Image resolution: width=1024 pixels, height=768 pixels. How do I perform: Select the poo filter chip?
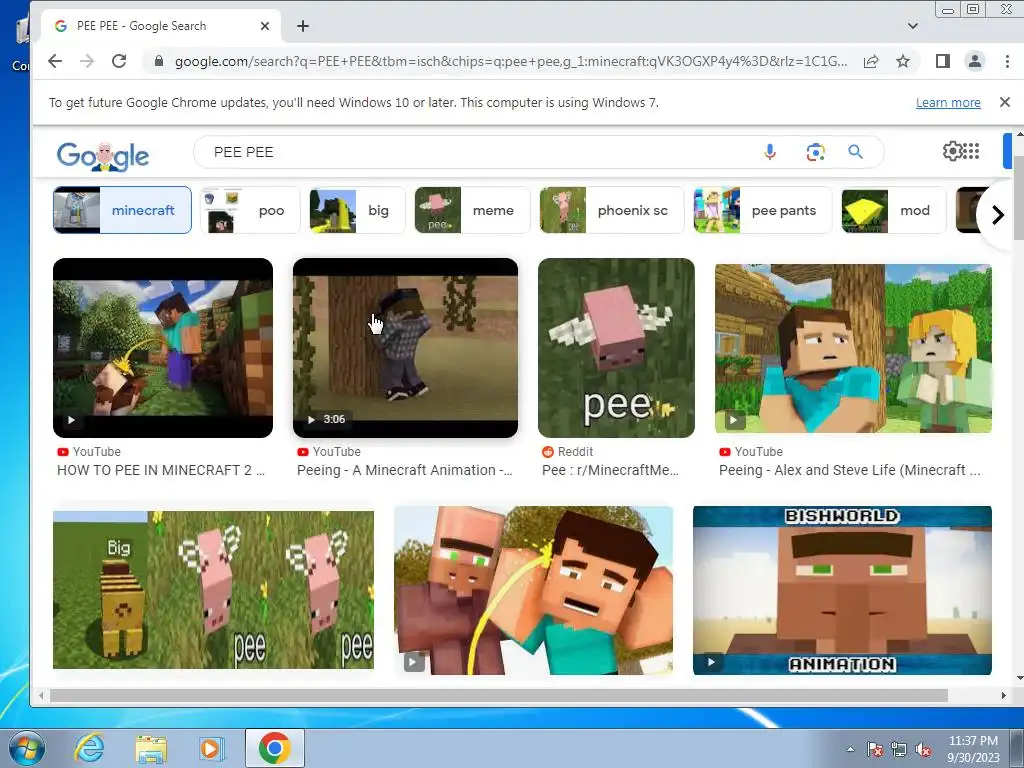(249, 210)
